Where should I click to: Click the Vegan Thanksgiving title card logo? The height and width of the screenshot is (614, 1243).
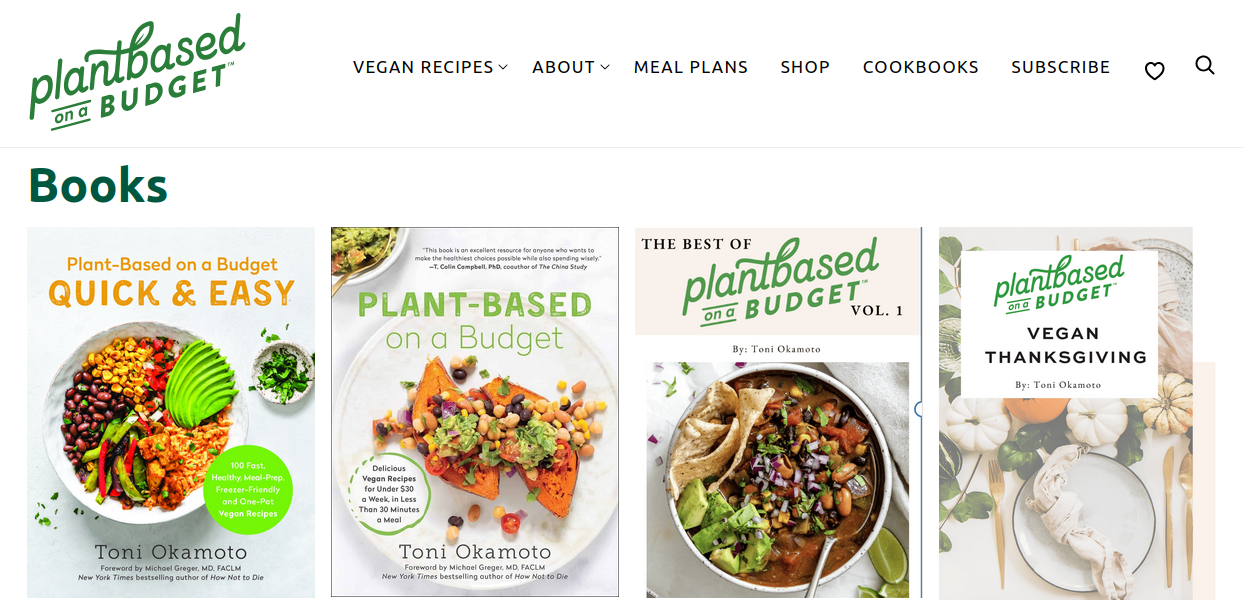pos(1059,281)
